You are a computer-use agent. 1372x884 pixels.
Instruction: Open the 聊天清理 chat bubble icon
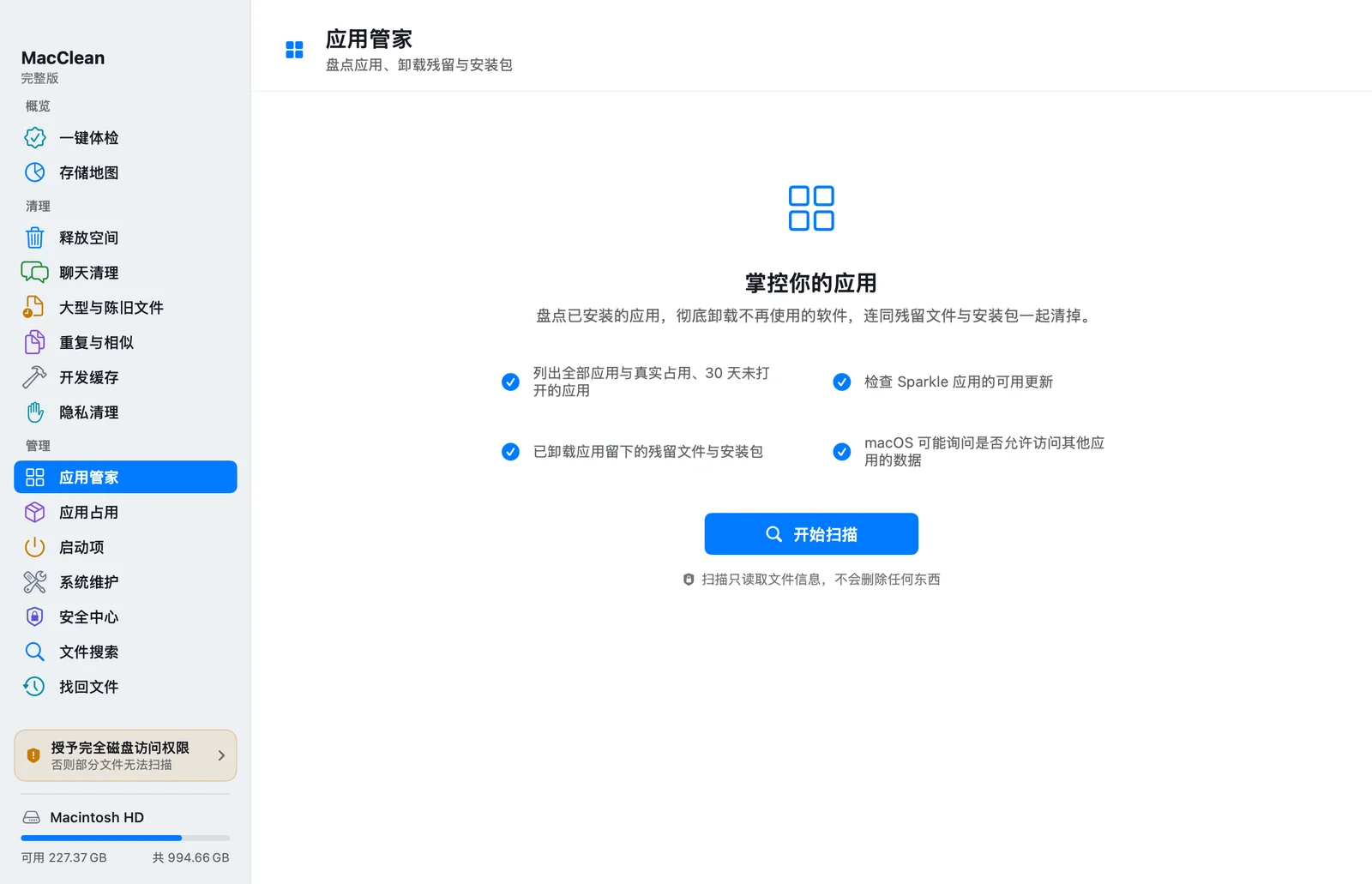34,273
